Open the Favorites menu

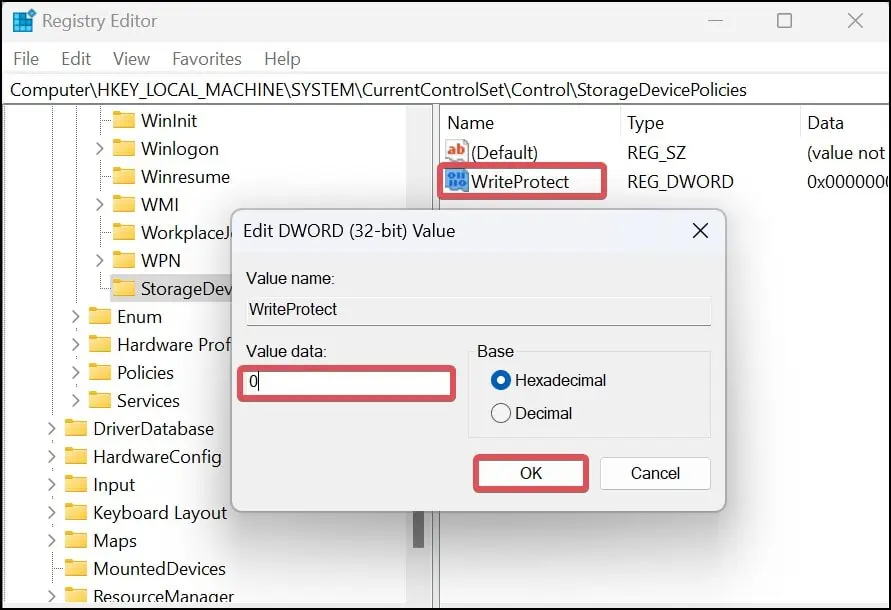coord(206,59)
